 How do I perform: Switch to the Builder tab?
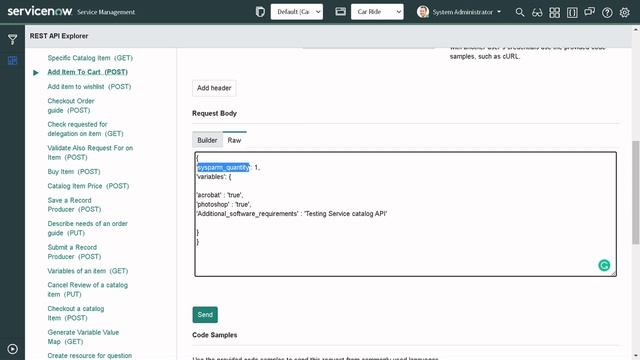pyautogui.click(x=207, y=140)
